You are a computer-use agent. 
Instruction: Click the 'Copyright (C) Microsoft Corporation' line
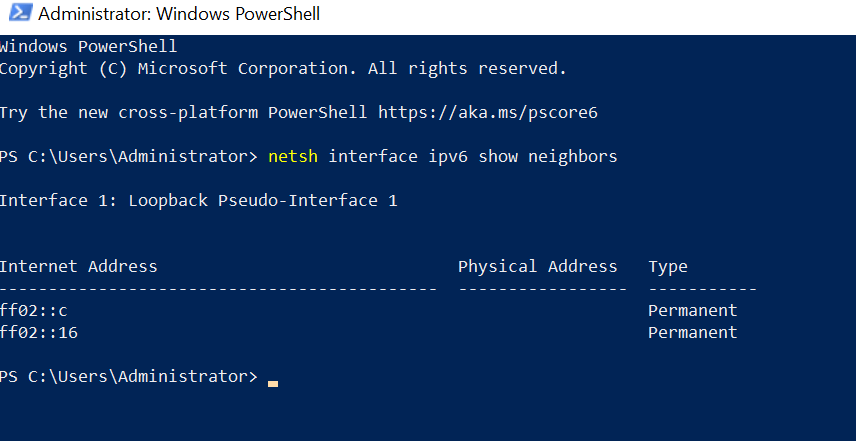coord(283,69)
